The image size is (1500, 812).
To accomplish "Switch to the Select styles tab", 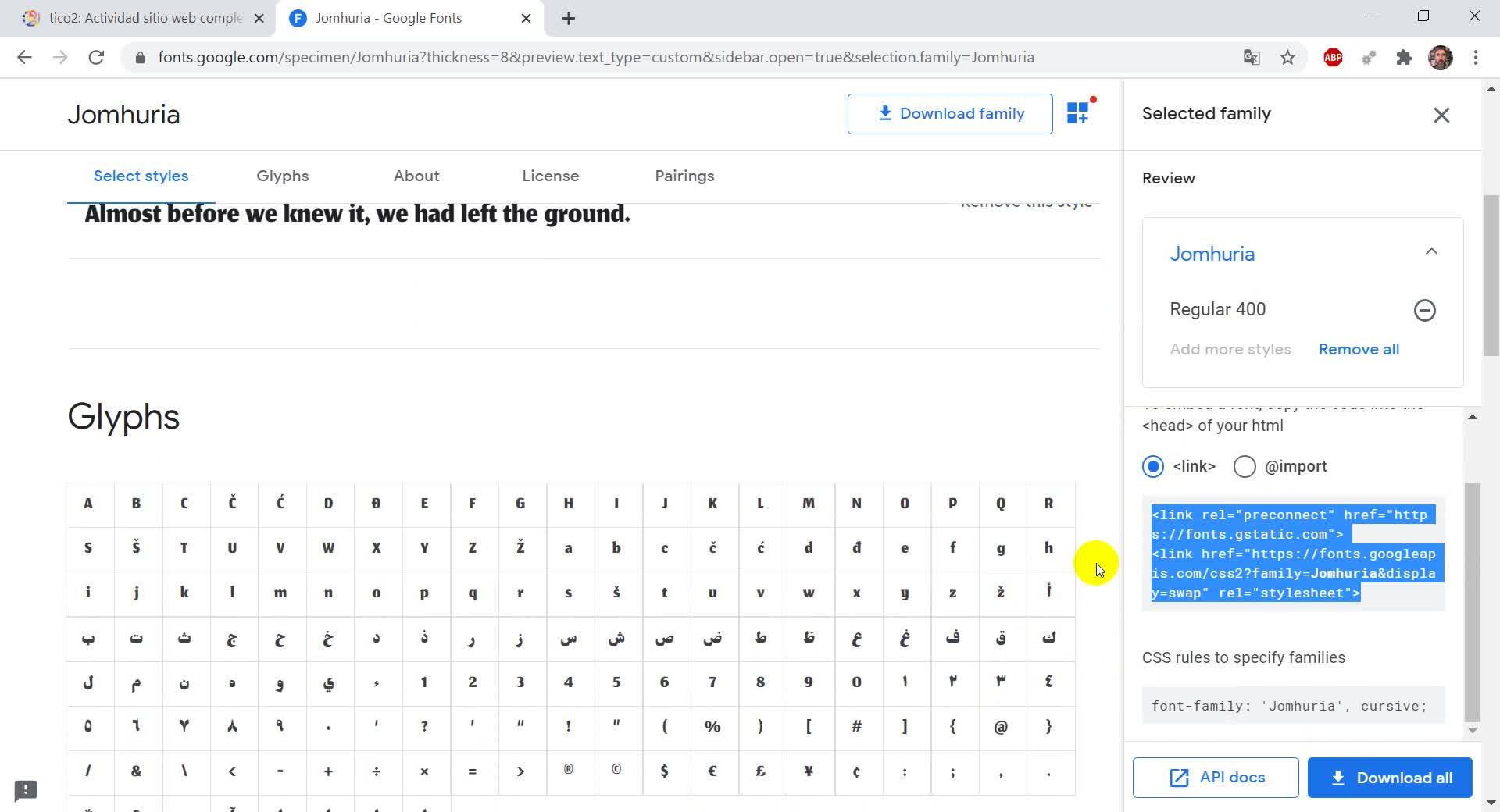I will 141,176.
